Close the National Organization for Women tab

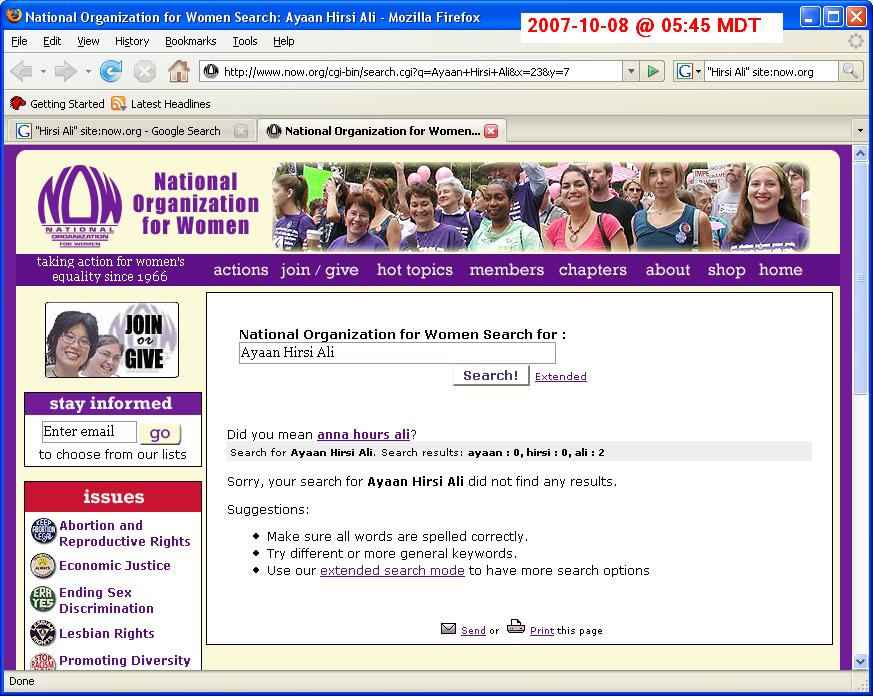(x=491, y=131)
